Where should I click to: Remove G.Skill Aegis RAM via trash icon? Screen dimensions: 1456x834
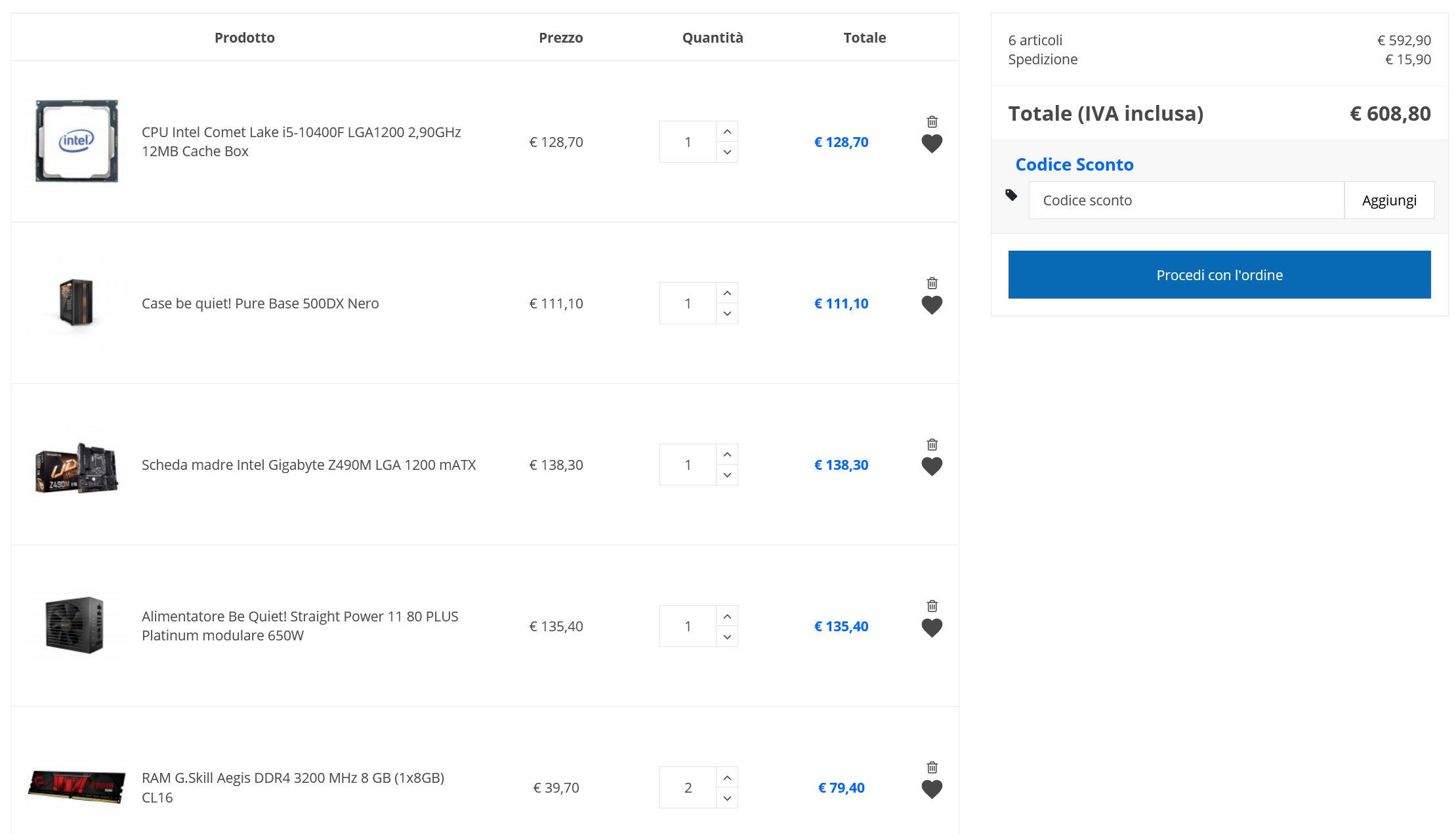[x=932, y=767]
